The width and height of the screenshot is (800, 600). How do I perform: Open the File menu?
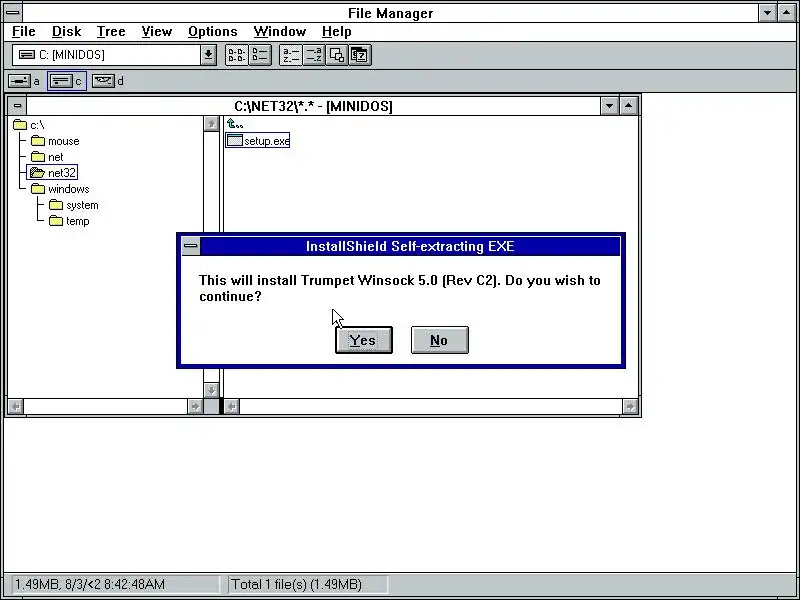click(23, 32)
